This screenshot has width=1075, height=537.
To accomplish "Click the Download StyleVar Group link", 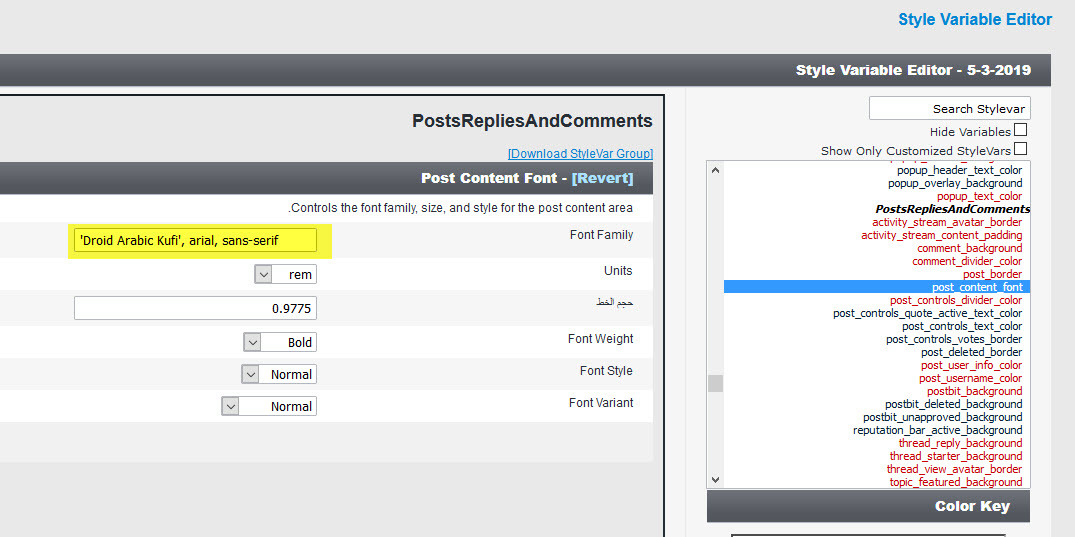I will [x=580, y=153].
